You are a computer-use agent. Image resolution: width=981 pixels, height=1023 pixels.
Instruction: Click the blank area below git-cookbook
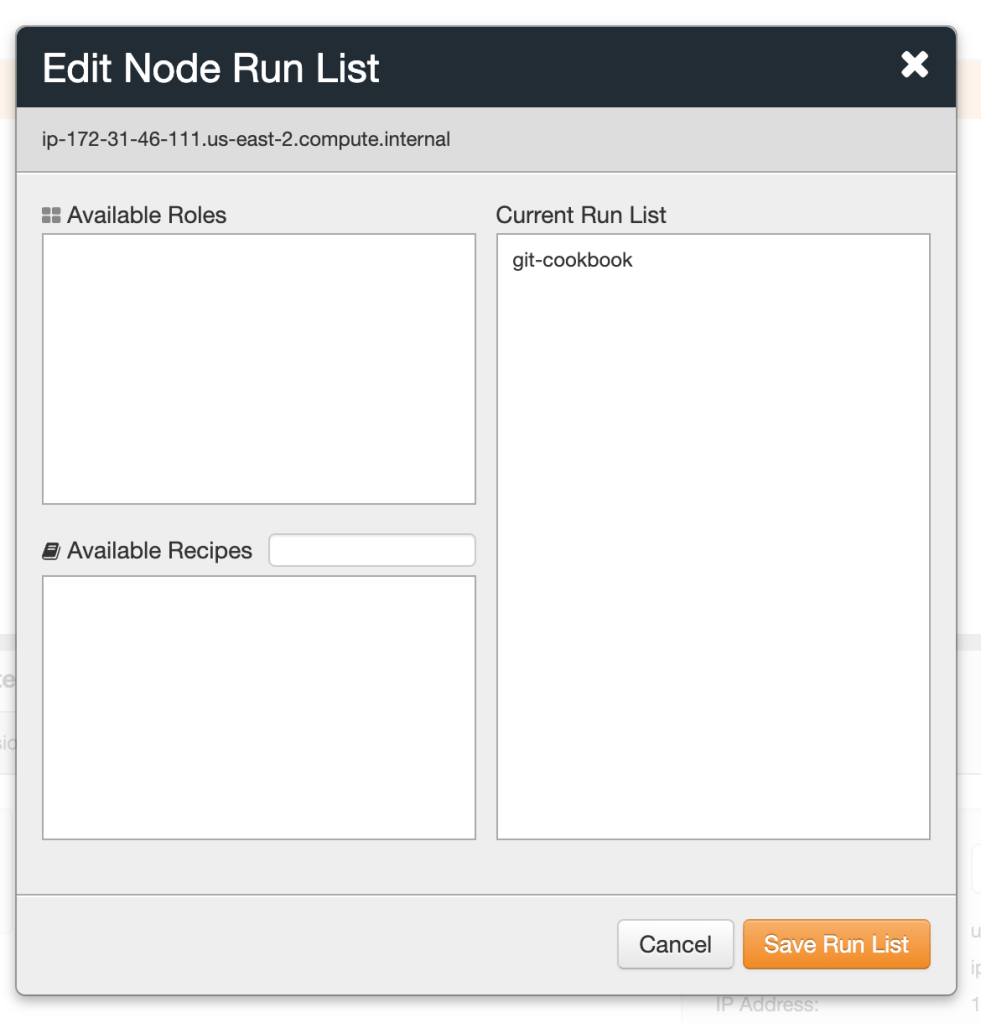click(712, 550)
